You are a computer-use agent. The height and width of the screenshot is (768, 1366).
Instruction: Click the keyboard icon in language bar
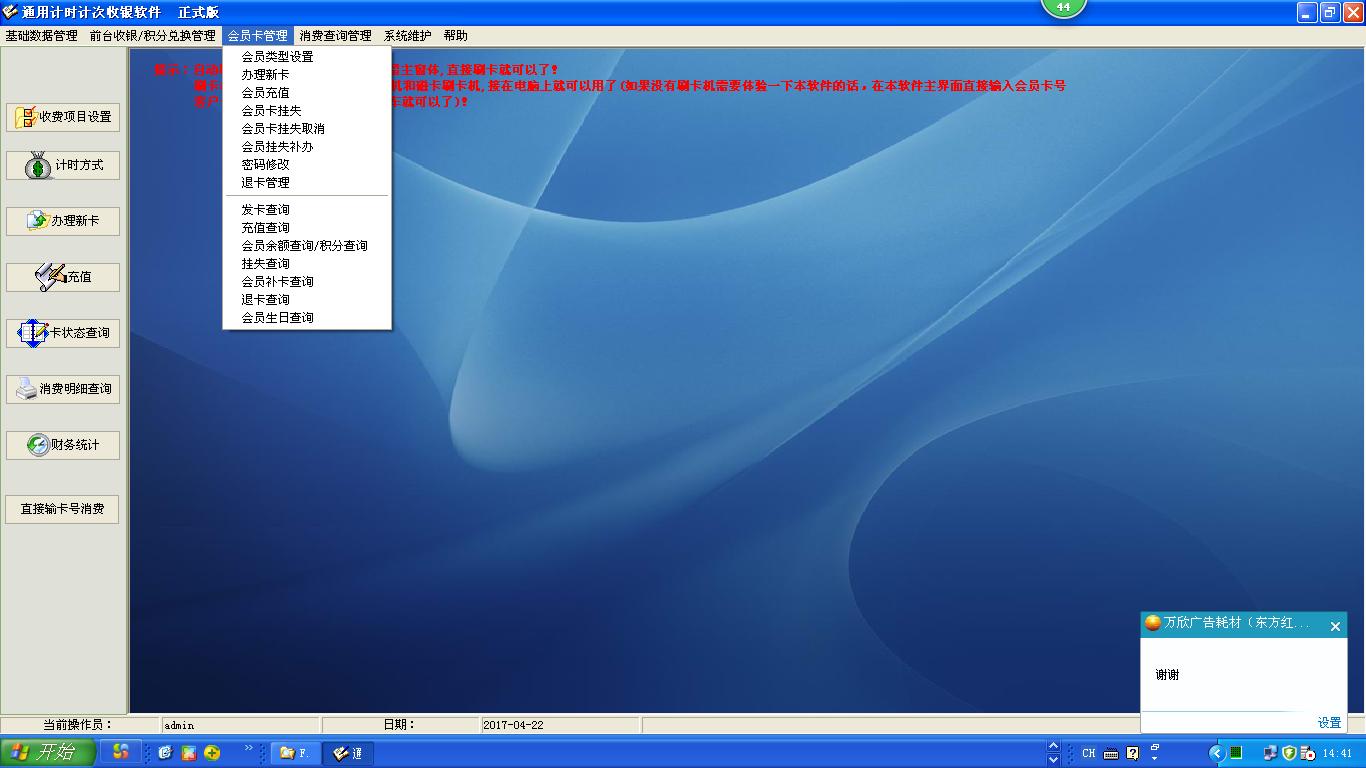[x=1111, y=753]
